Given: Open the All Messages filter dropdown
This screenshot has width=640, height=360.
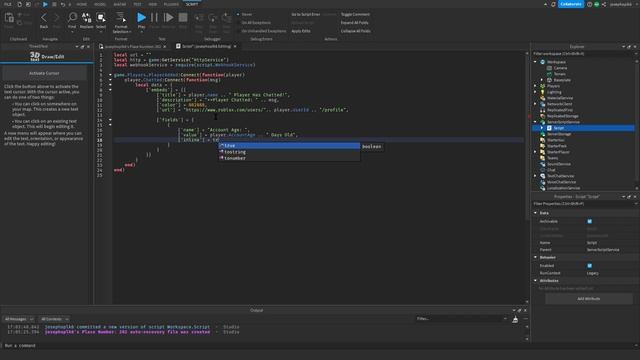Looking at the screenshot, I should coord(18,319).
